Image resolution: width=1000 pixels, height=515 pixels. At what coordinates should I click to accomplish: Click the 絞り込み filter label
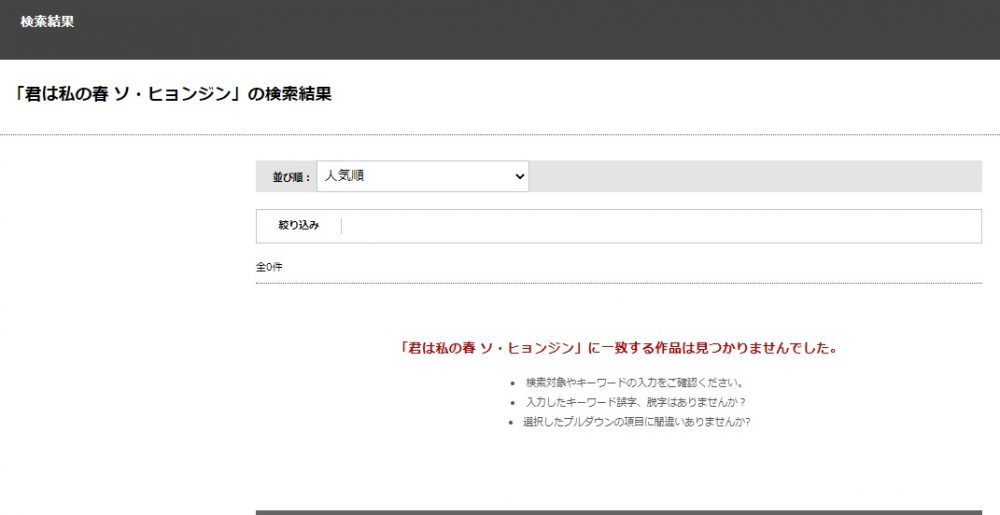click(x=298, y=225)
